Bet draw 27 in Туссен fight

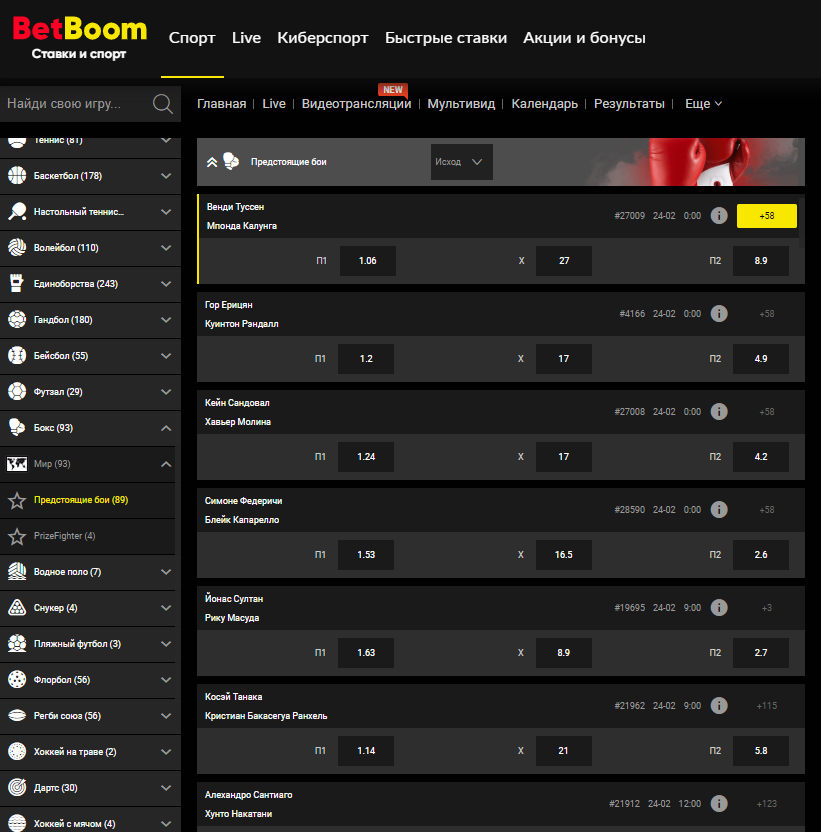click(564, 261)
